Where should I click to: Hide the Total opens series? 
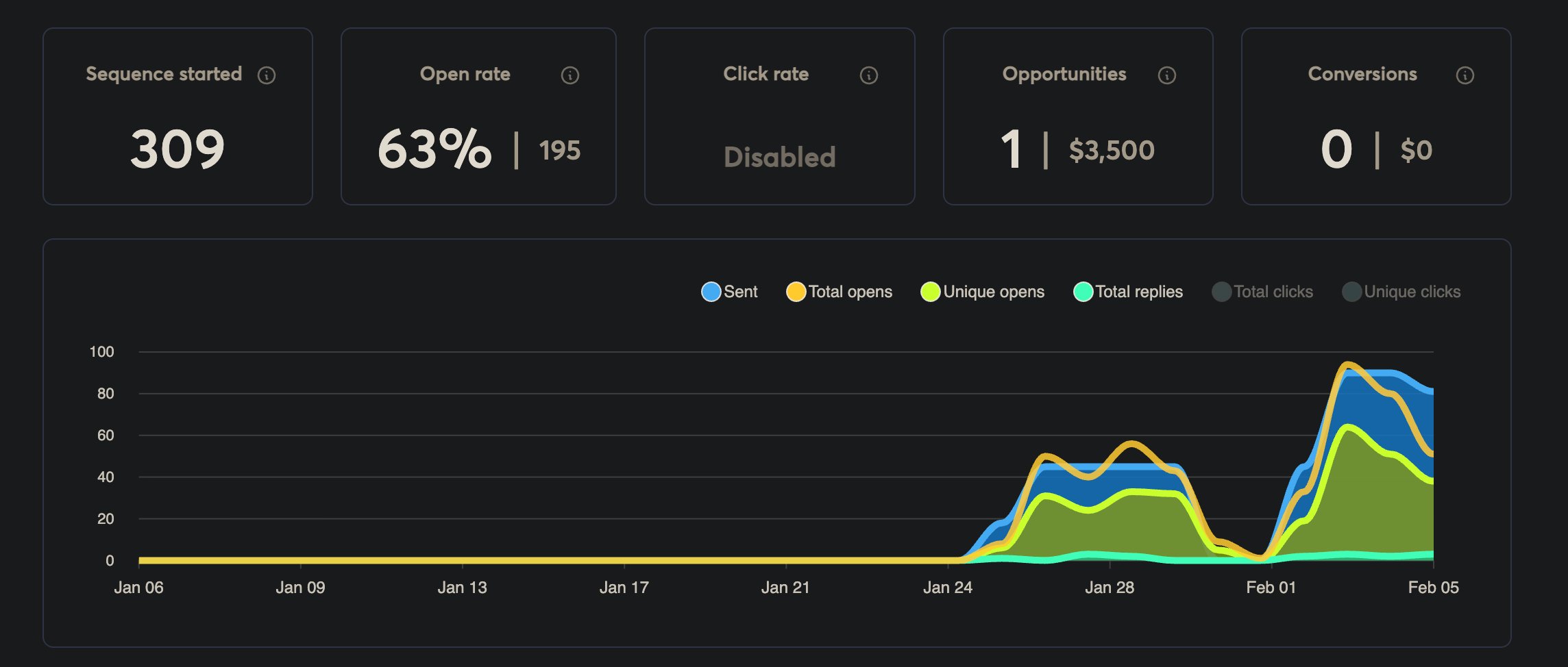click(840, 292)
